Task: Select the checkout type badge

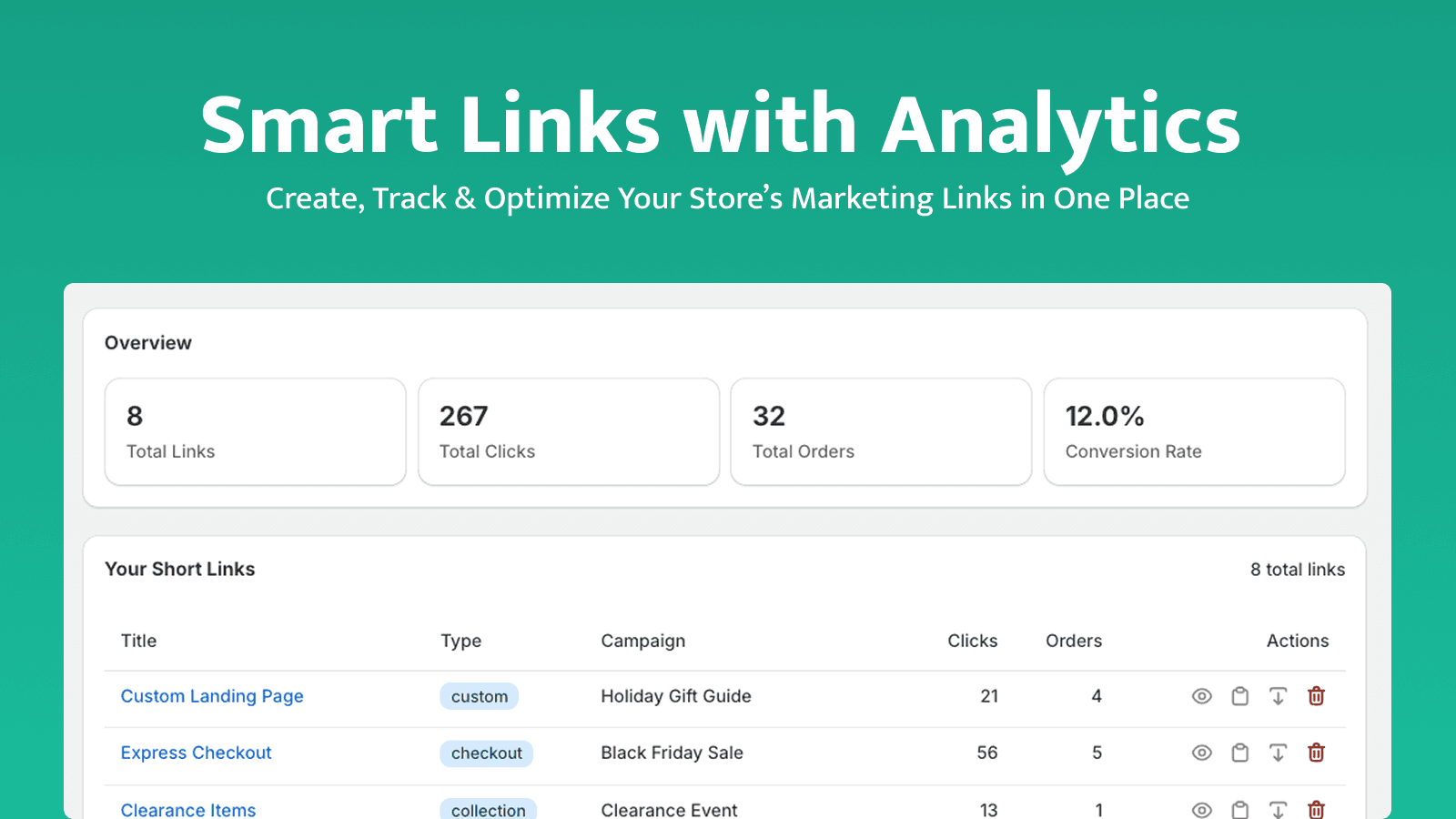Action: [x=487, y=753]
